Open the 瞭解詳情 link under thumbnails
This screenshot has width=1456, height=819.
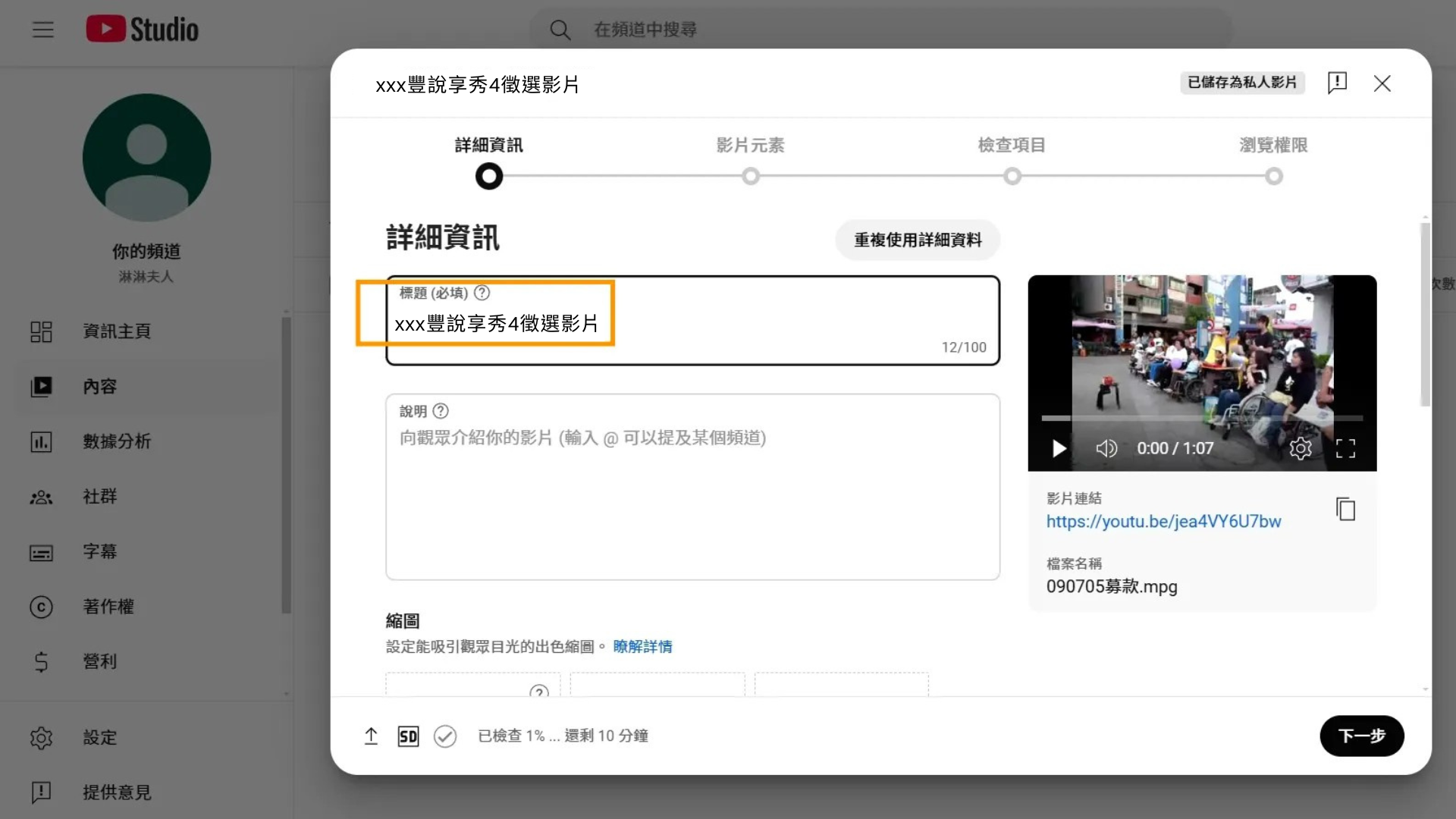[642, 647]
